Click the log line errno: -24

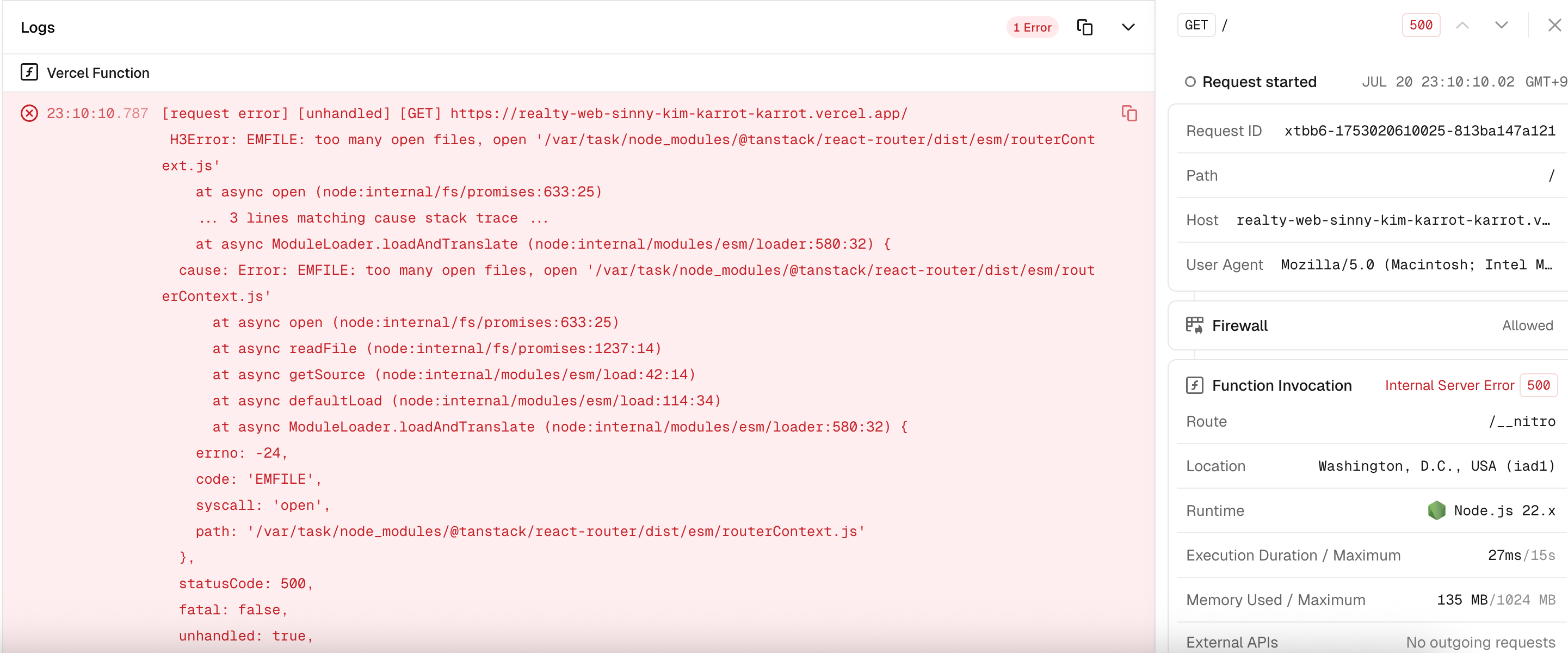click(x=242, y=453)
